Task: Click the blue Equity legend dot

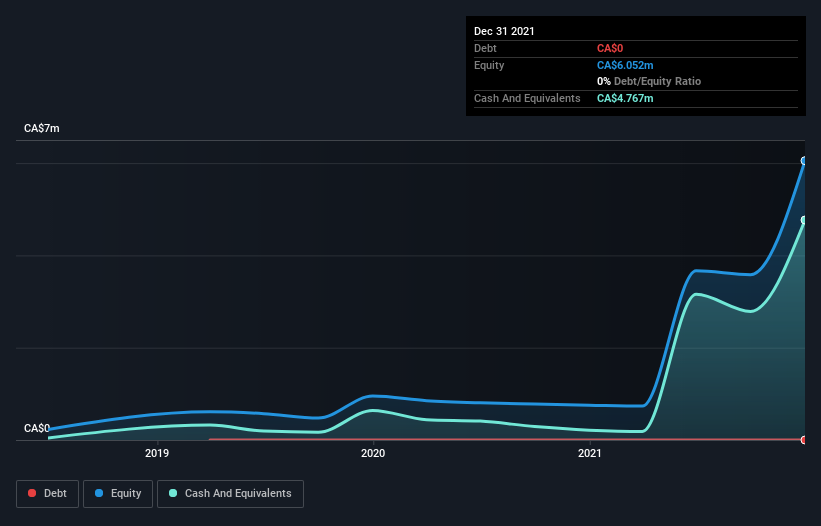Action: tap(99, 493)
